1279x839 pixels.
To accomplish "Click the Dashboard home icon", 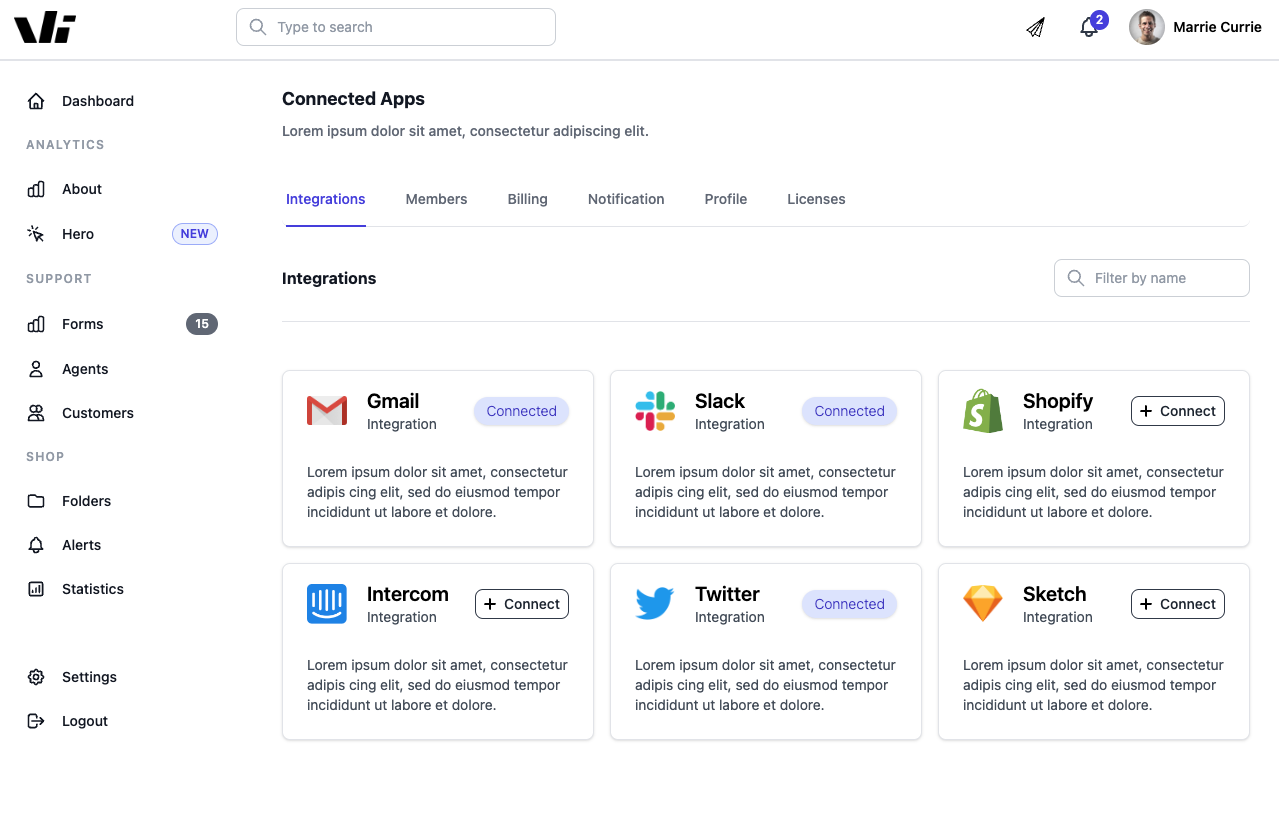I will click(x=36, y=101).
